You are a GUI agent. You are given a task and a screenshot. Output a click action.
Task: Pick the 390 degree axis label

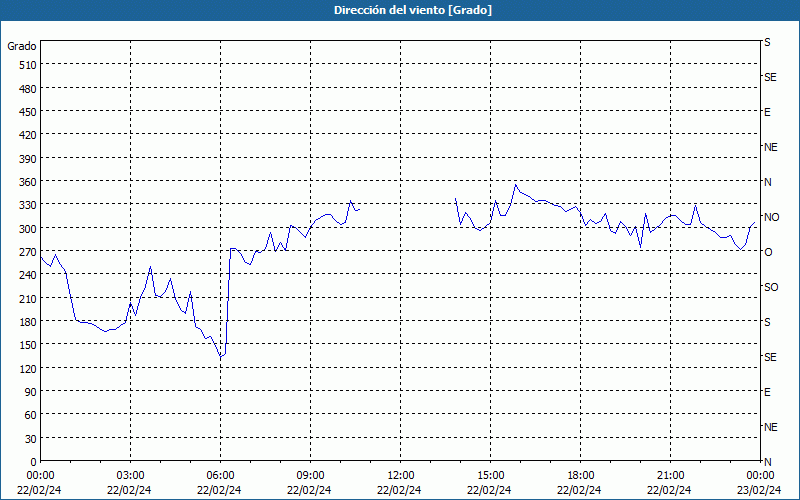[28, 159]
